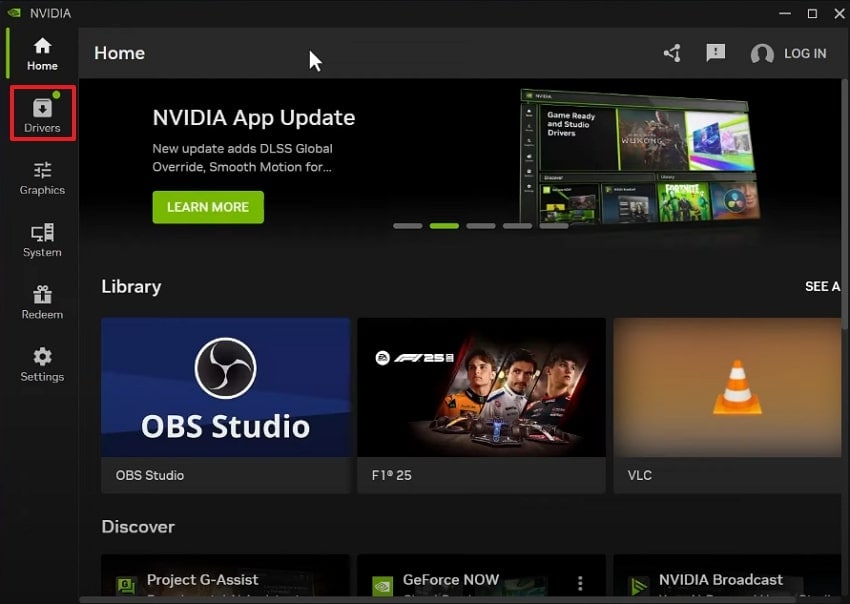Minimize the NVIDIA app window

pyautogui.click(x=785, y=13)
